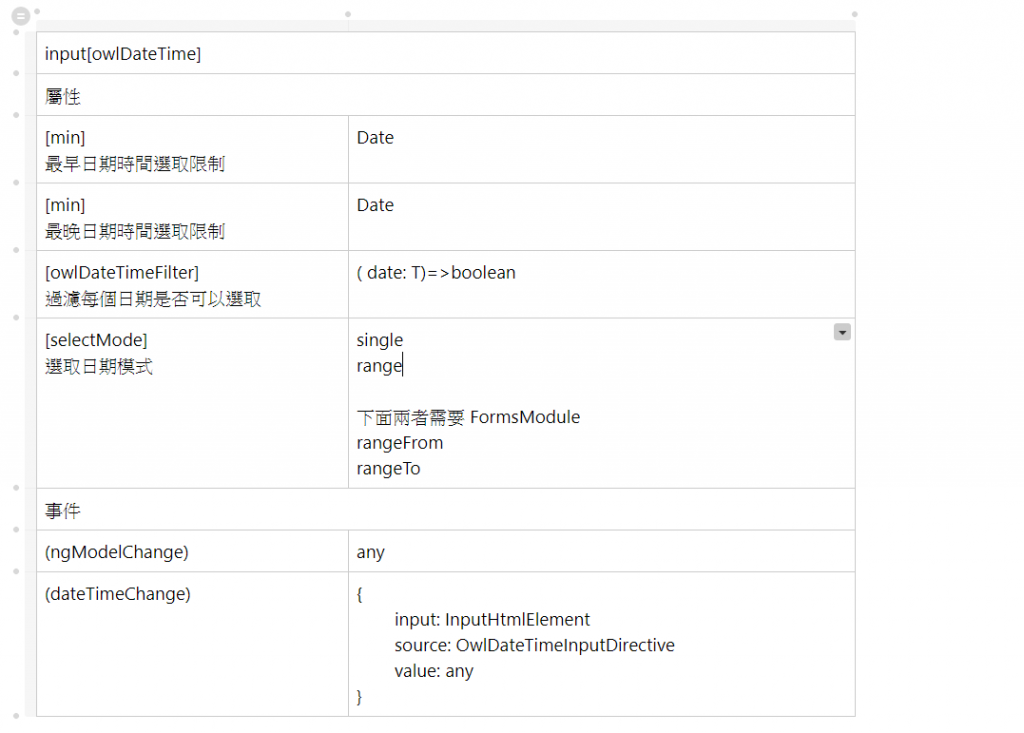
Task: Place cursor on the rangeFrom line
Action: pos(400,443)
